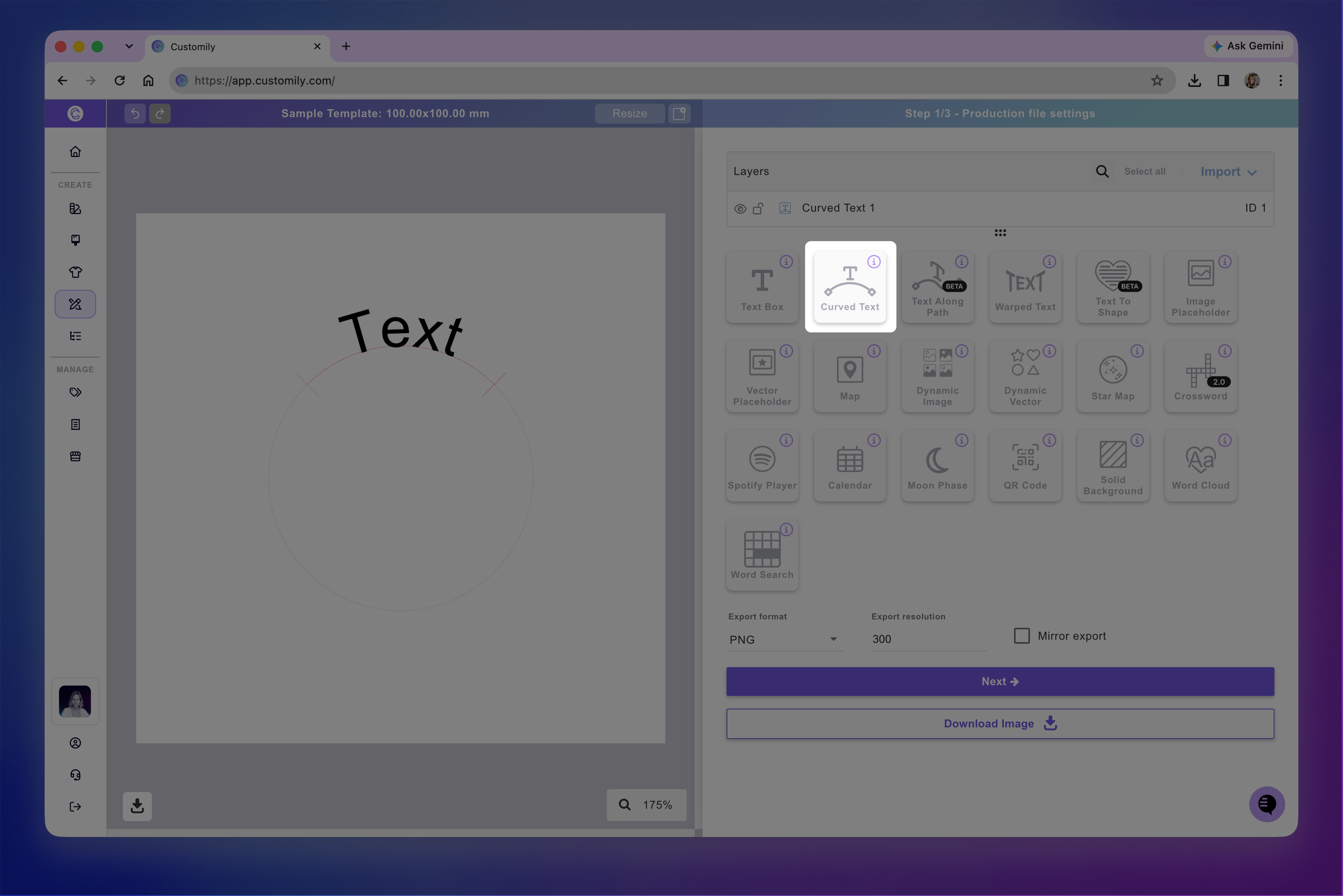Click the Download Image button

[x=1000, y=723]
